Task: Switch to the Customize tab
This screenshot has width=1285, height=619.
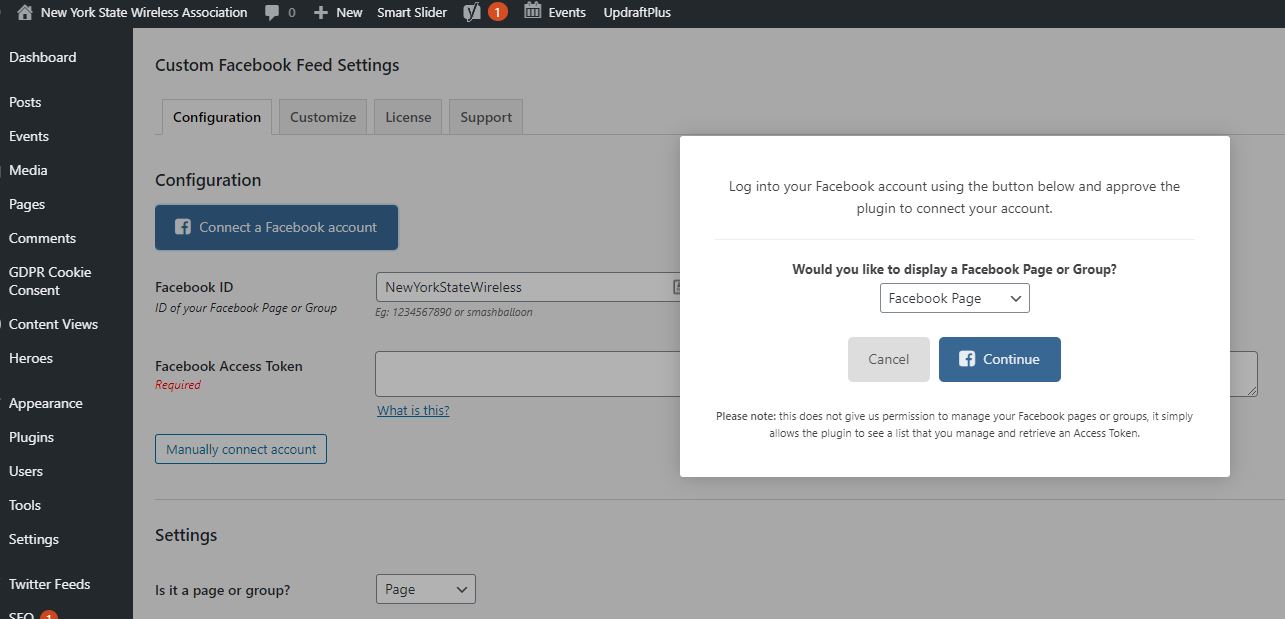Action: pyautogui.click(x=323, y=117)
